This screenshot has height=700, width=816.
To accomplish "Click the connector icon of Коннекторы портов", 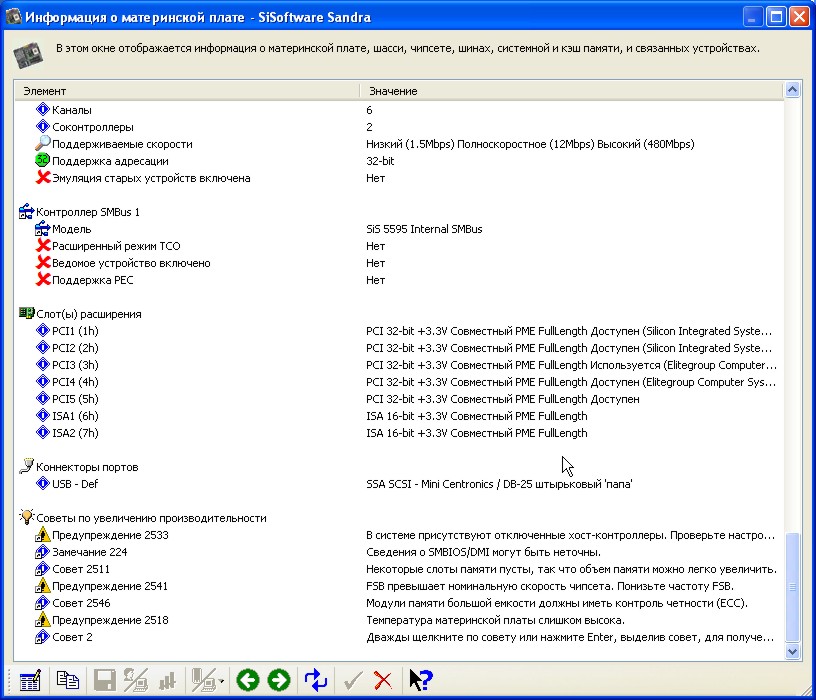I will pos(27,466).
